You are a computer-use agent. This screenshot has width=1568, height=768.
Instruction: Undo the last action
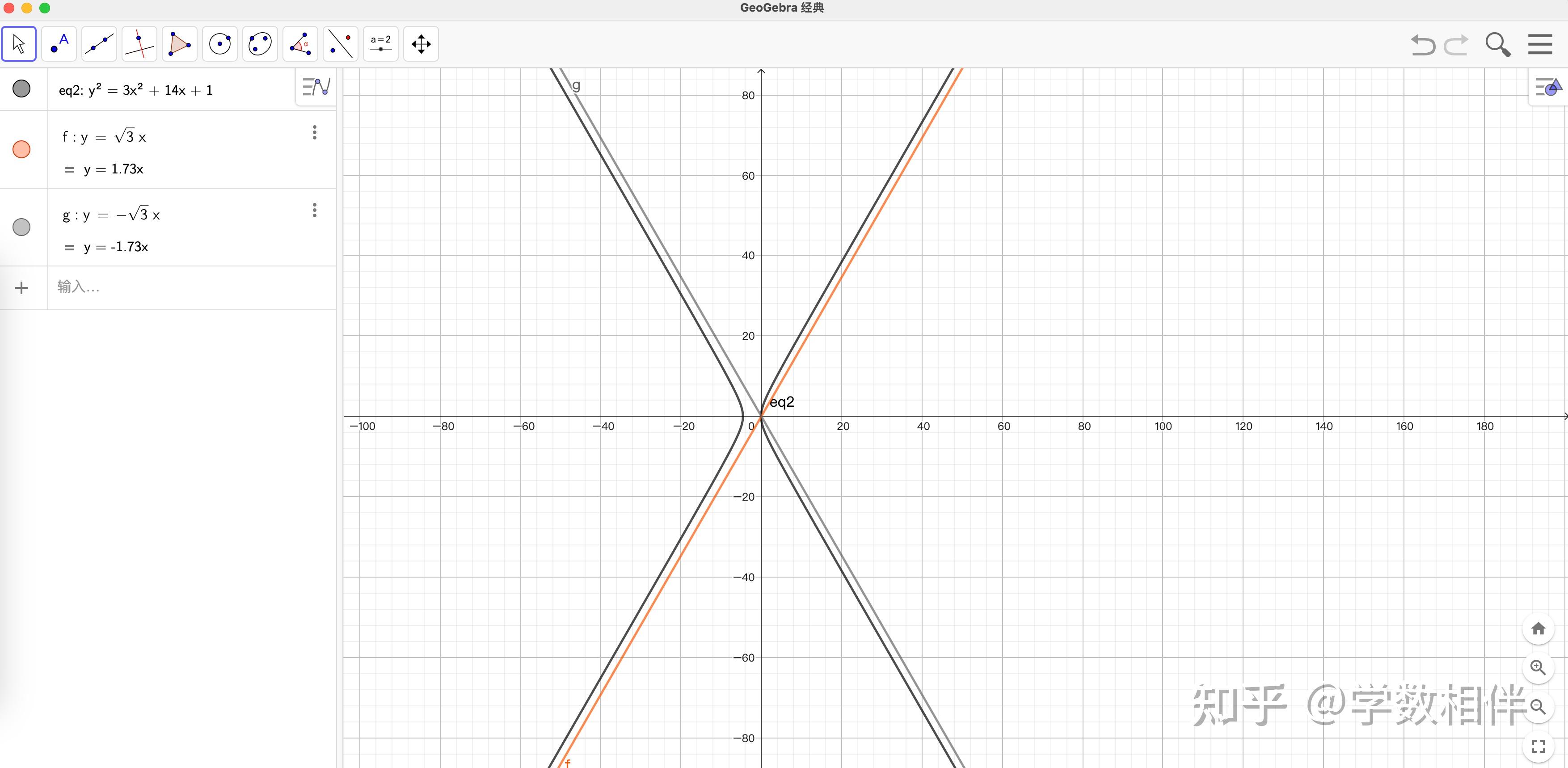1423,45
